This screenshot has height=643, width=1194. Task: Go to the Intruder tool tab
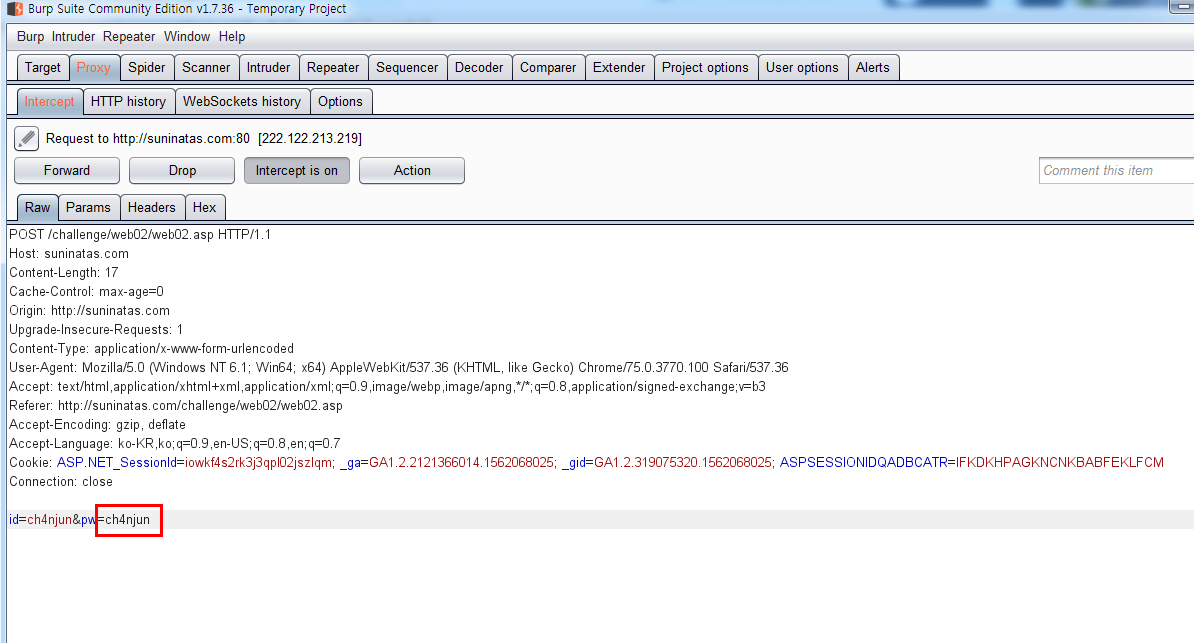click(268, 68)
